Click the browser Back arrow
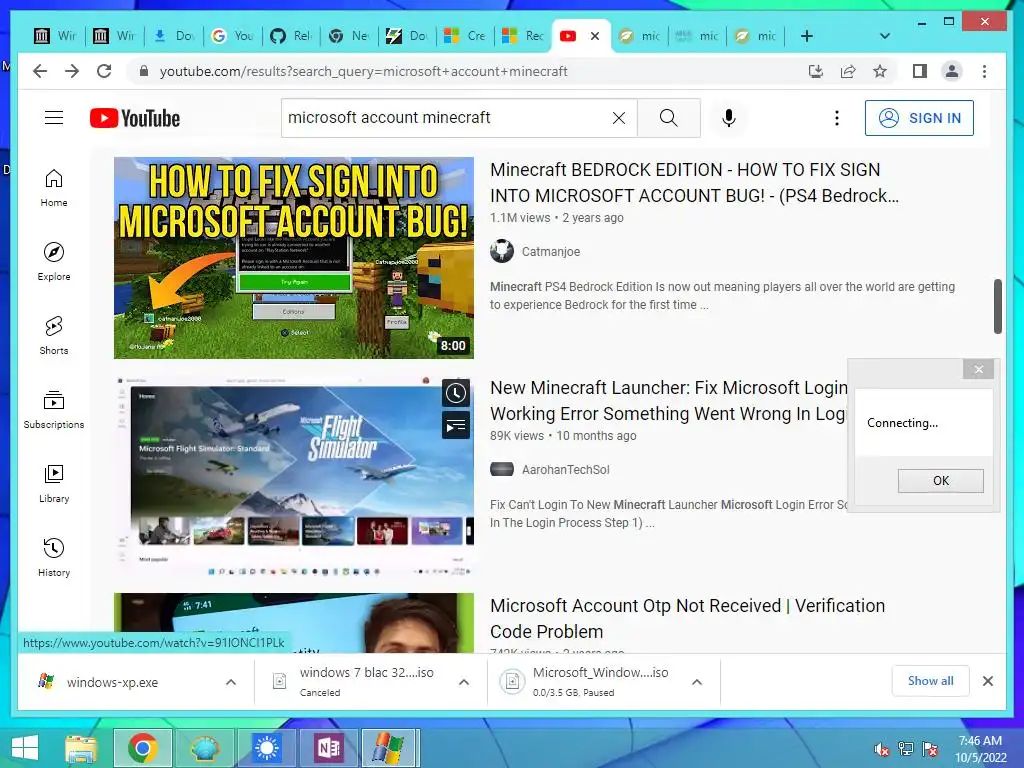This screenshot has width=1024, height=768. (40, 71)
